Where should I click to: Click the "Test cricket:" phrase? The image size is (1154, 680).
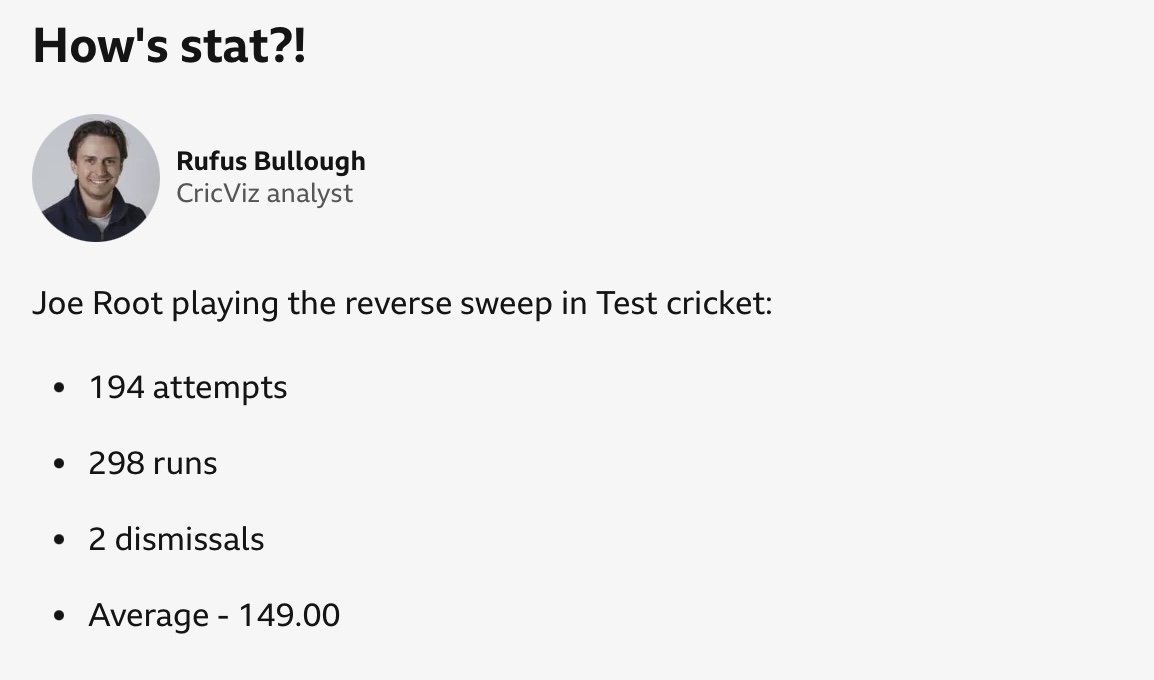[x=684, y=303]
